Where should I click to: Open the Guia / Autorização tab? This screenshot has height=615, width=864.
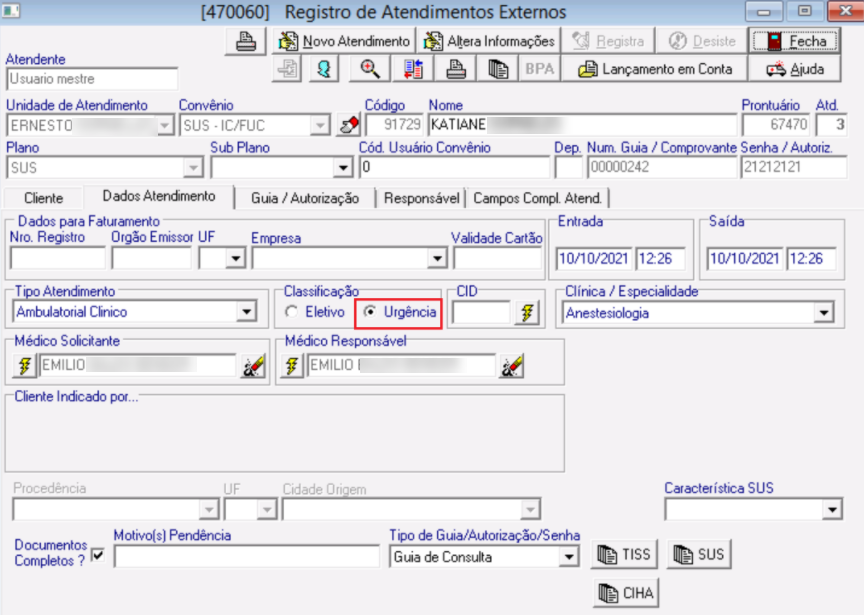coord(305,198)
